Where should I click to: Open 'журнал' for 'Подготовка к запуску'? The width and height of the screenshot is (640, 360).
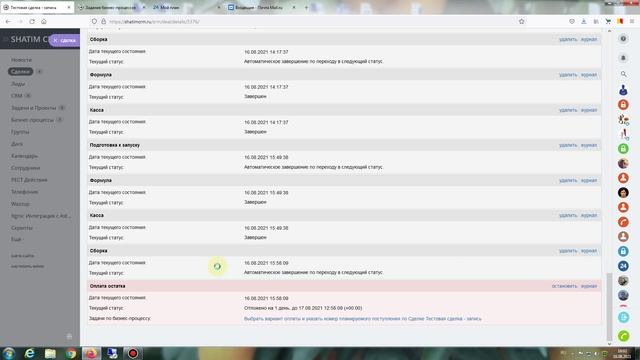coord(589,145)
